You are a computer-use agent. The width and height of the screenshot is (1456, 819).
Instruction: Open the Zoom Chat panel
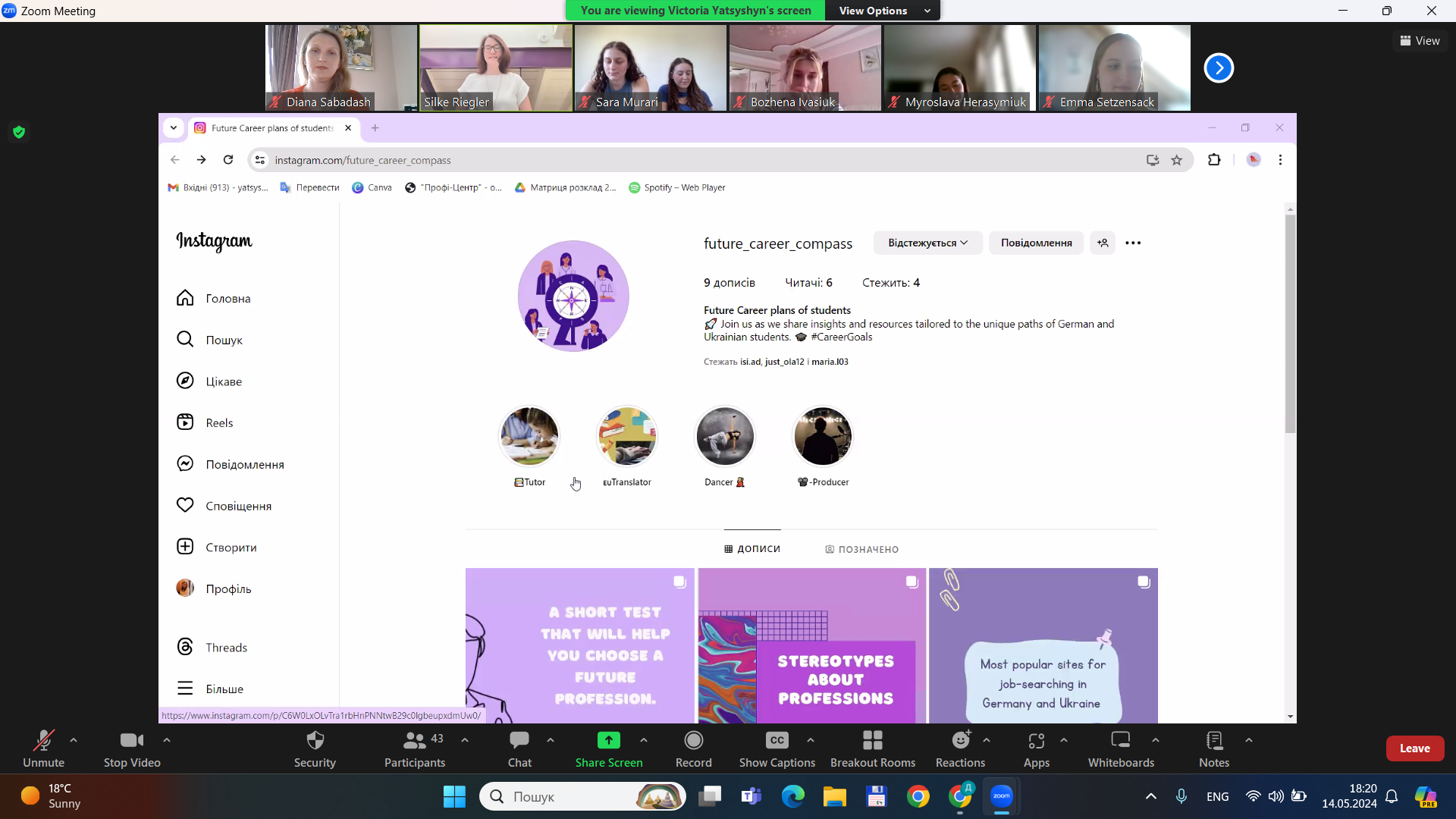[x=519, y=740]
